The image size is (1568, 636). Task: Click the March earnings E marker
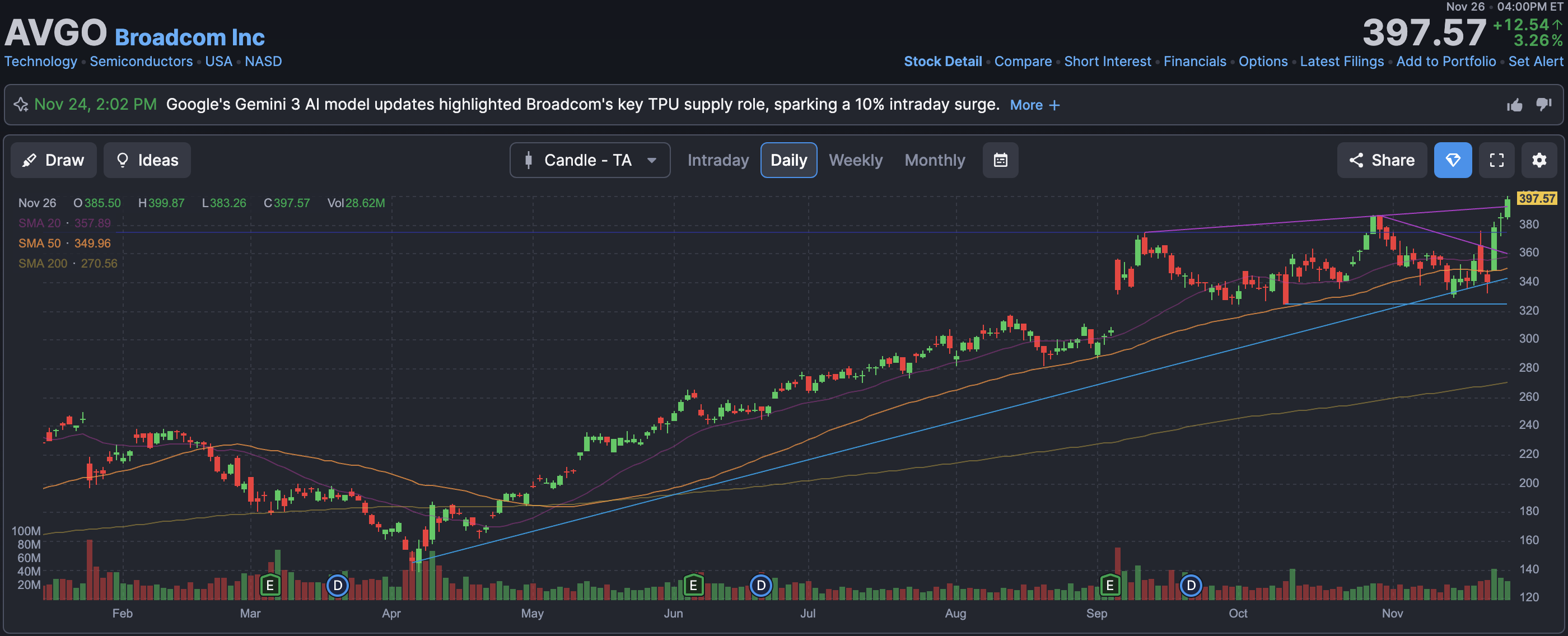pyautogui.click(x=270, y=586)
